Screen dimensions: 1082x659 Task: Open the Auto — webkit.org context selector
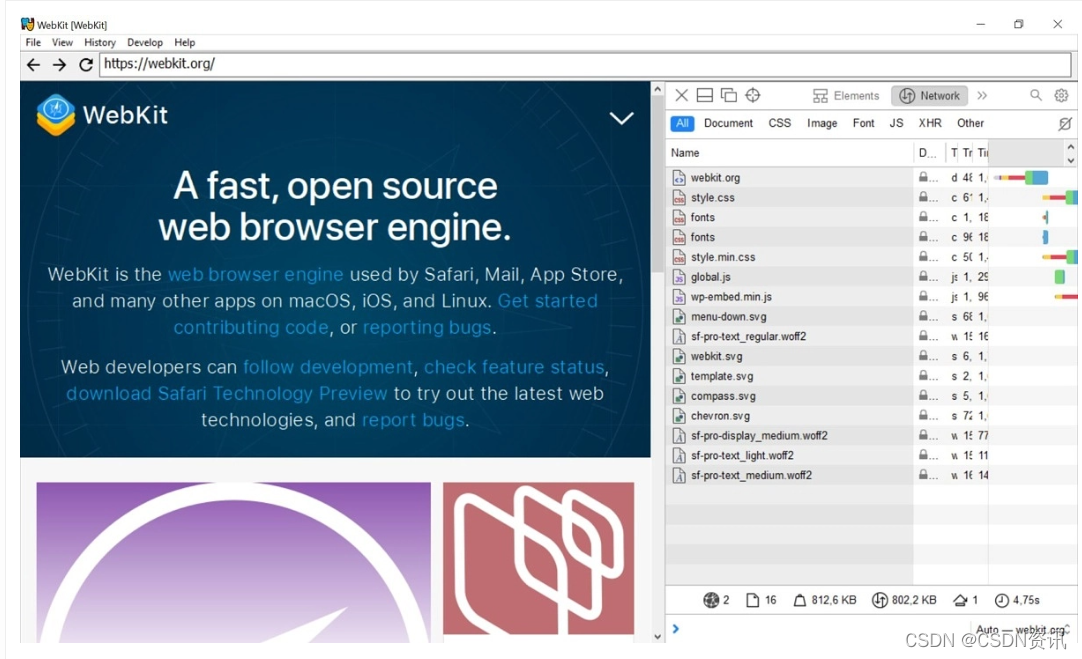click(x=1023, y=629)
